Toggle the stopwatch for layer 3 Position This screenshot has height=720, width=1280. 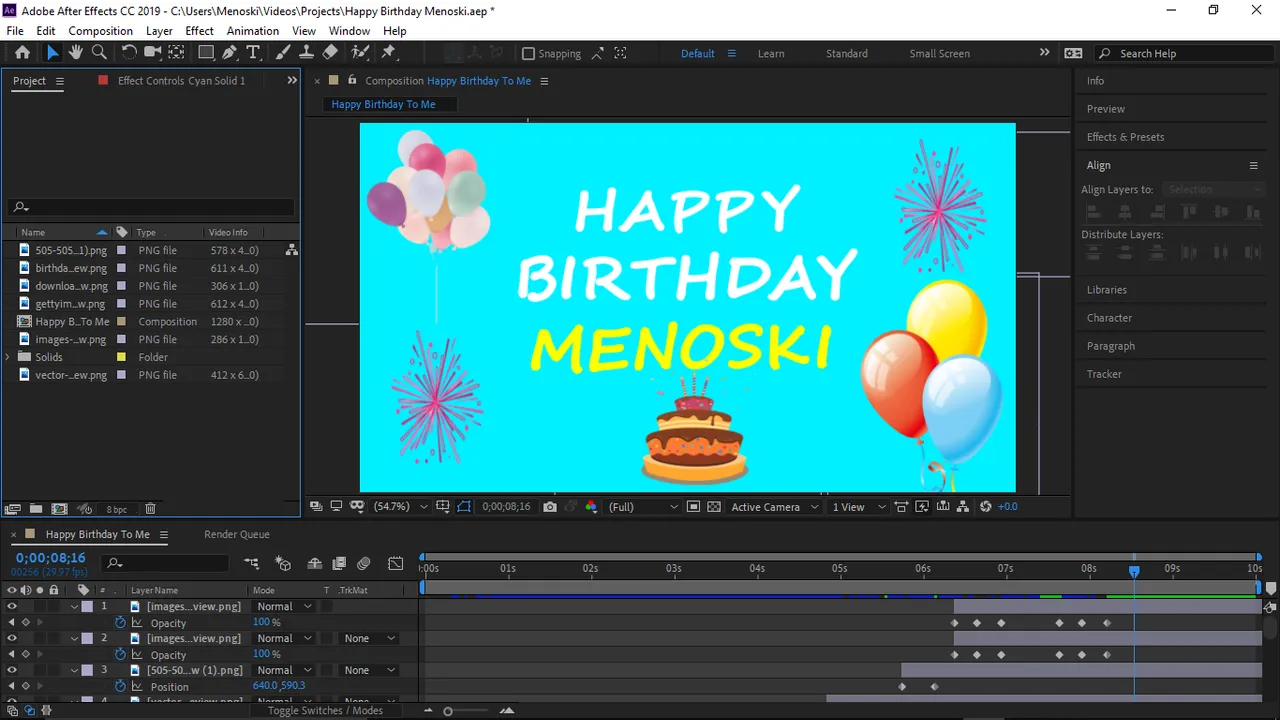120,686
